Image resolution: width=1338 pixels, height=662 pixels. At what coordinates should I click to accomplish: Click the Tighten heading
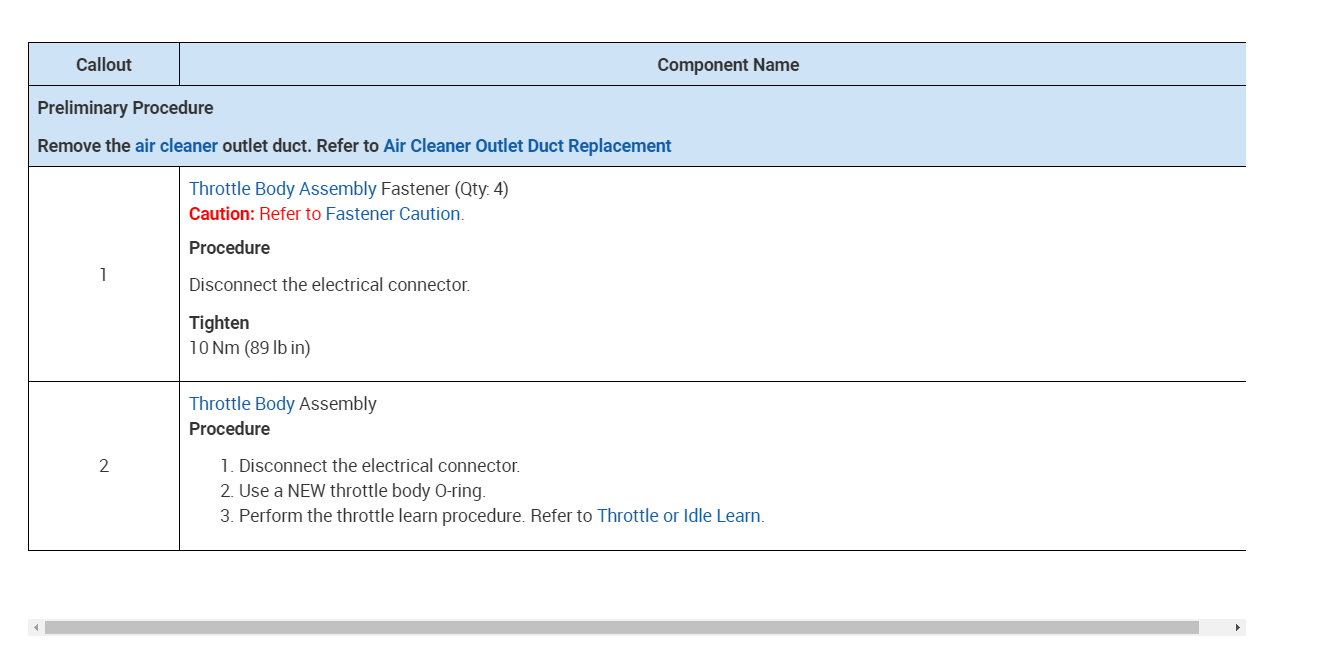219,323
